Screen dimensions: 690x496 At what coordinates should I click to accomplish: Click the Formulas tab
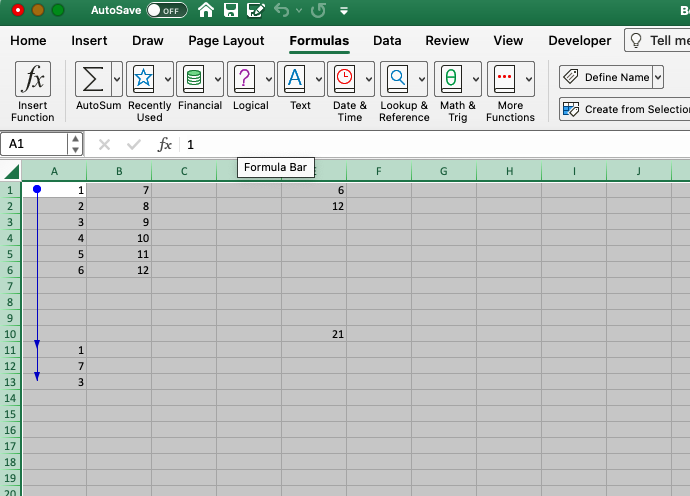click(x=319, y=40)
